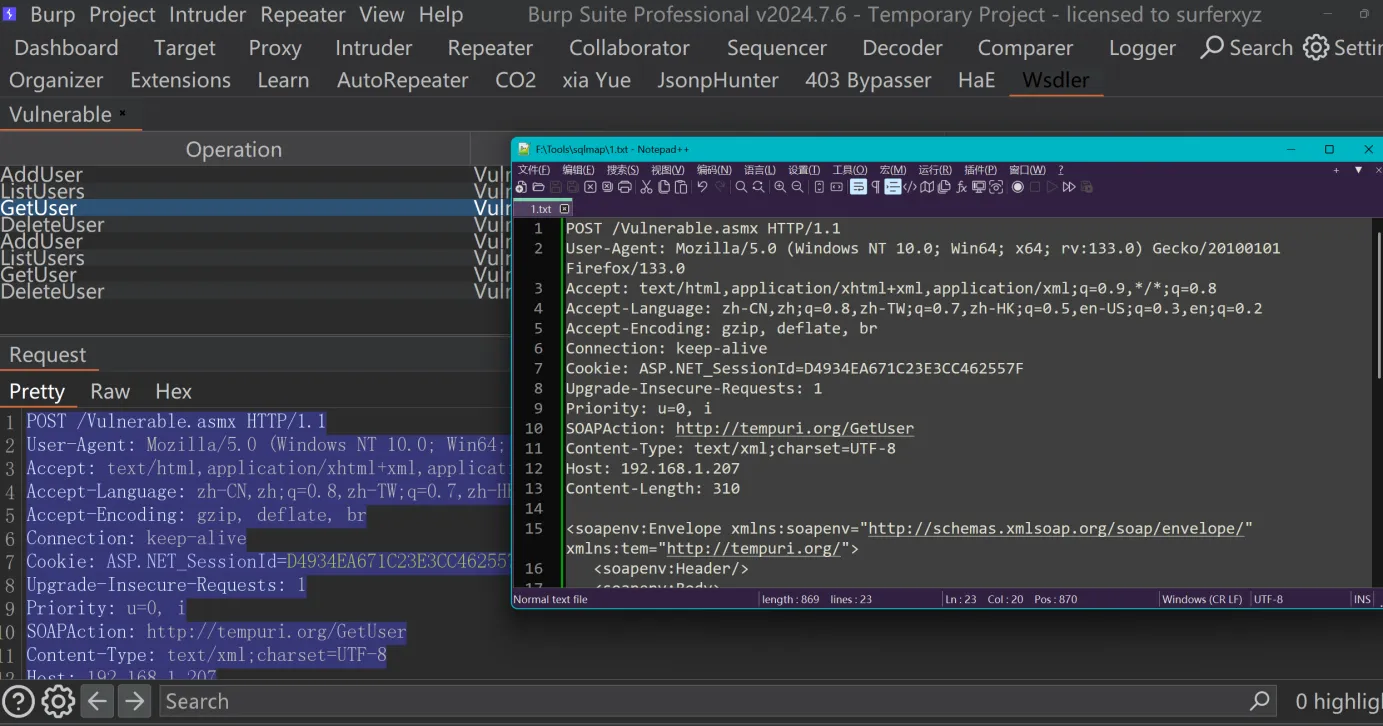Click Notepad++ Folder as Workspace monitor icon
The image size is (1383, 726).
979,187
